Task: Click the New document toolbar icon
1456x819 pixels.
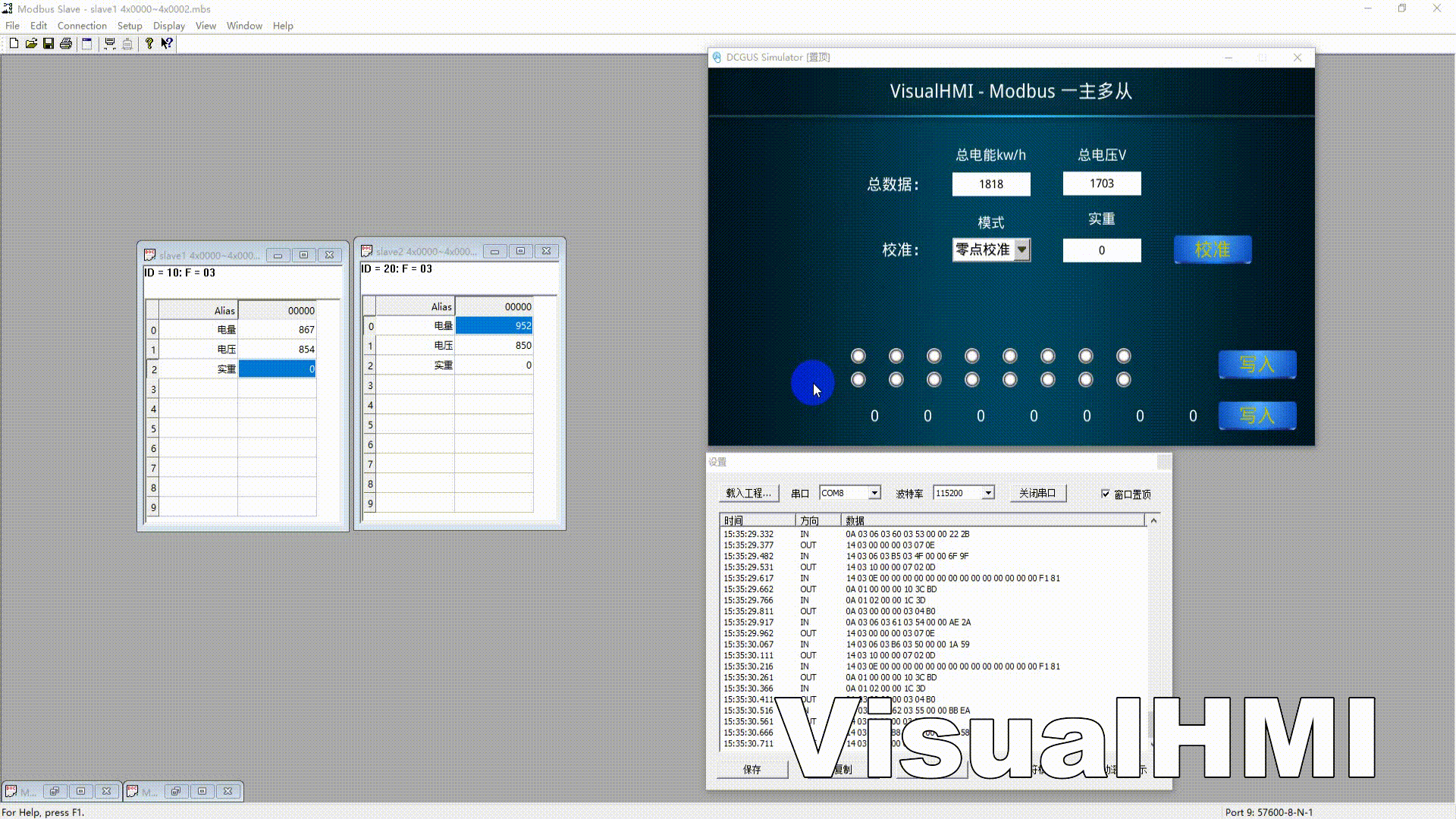Action: click(x=14, y=44)
